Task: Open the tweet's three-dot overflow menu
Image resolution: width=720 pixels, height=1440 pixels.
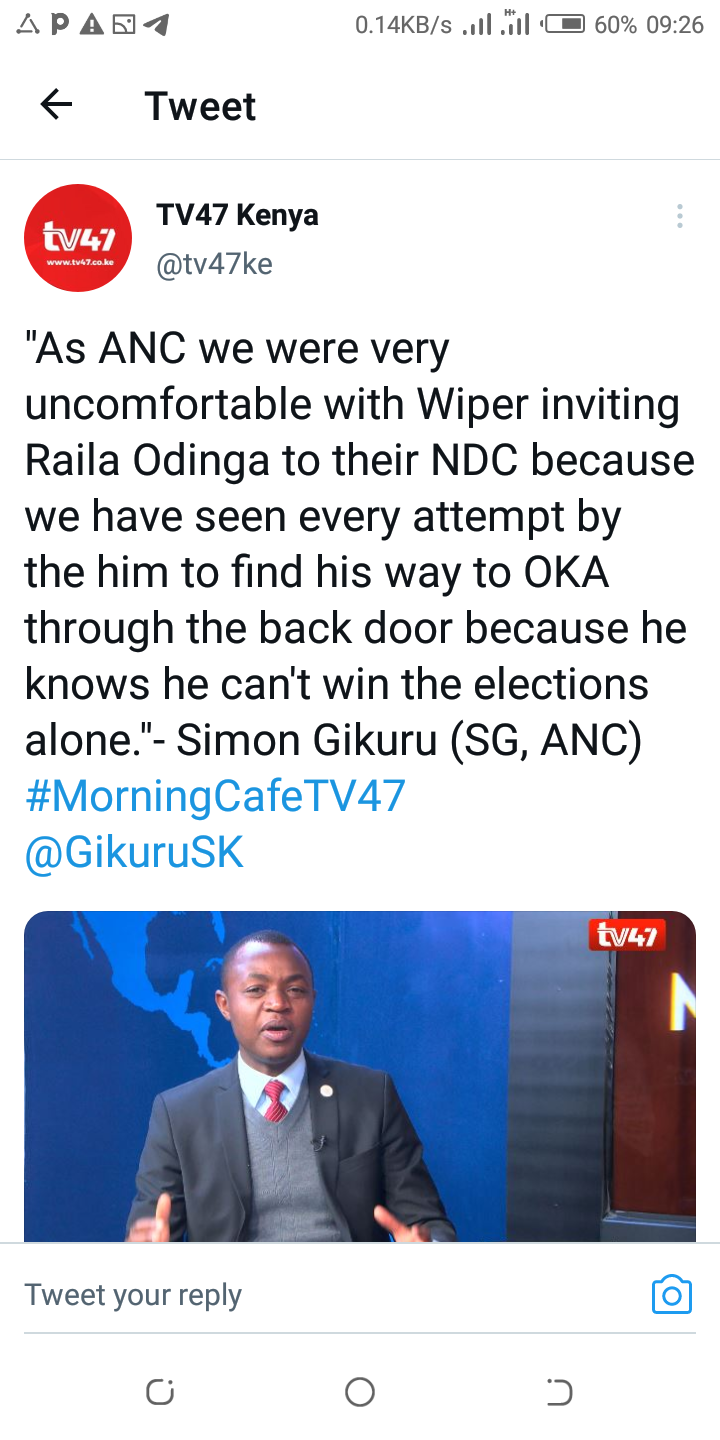Action: [679, 216]
